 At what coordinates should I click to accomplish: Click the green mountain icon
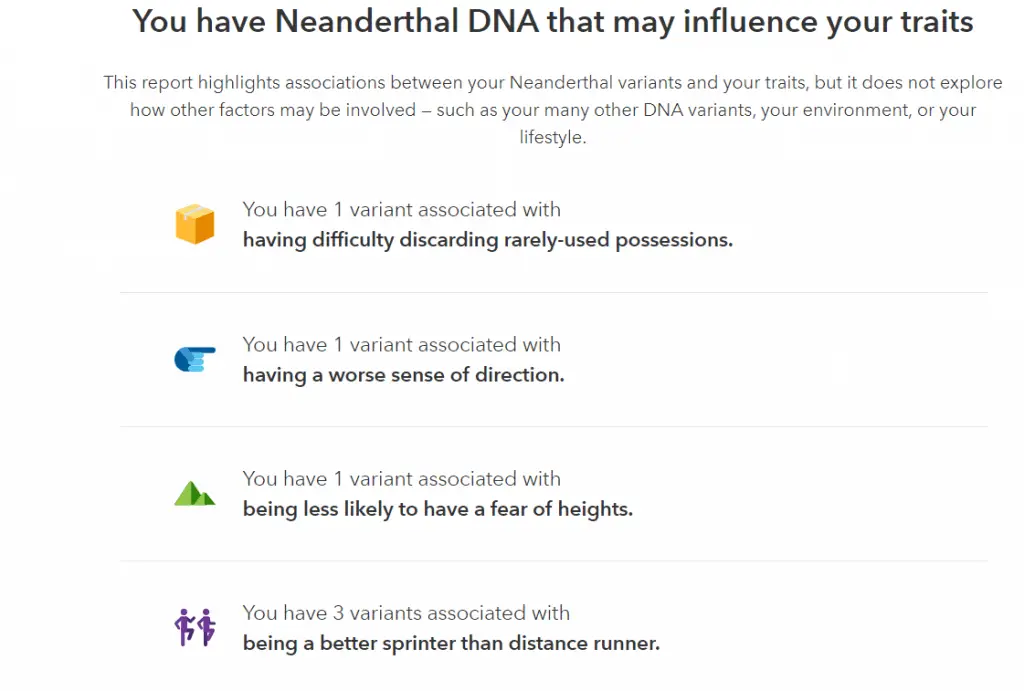[195, 494]
